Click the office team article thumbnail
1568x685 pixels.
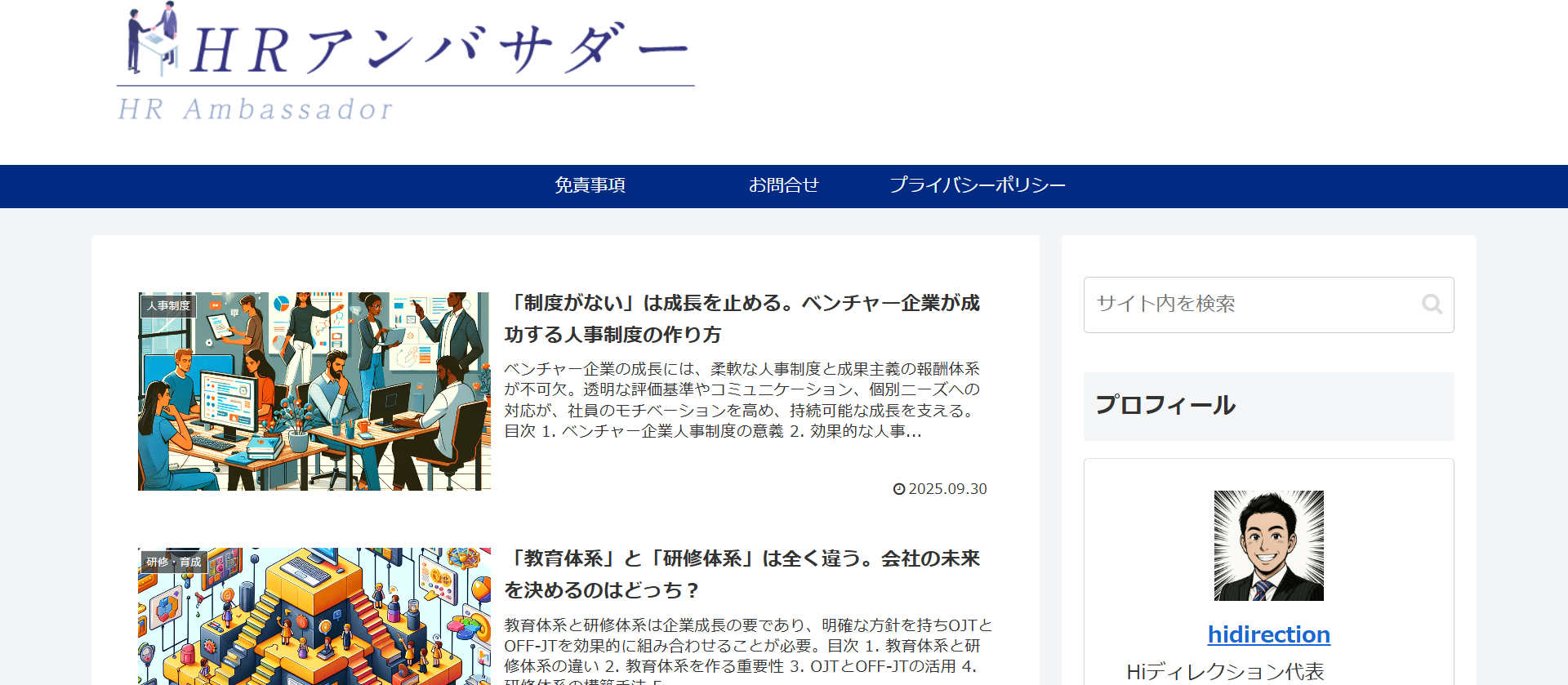tap(314, 392)
